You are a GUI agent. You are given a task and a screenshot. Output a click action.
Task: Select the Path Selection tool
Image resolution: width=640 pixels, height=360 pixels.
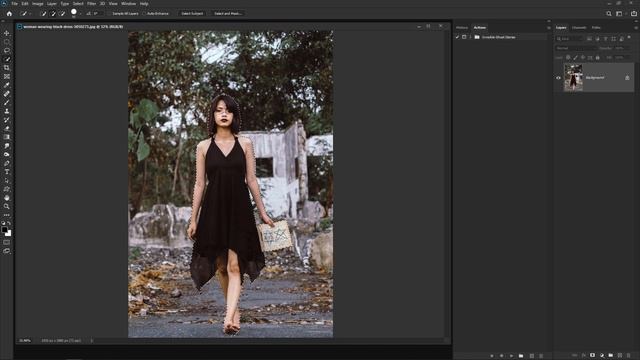click(7, 180)
